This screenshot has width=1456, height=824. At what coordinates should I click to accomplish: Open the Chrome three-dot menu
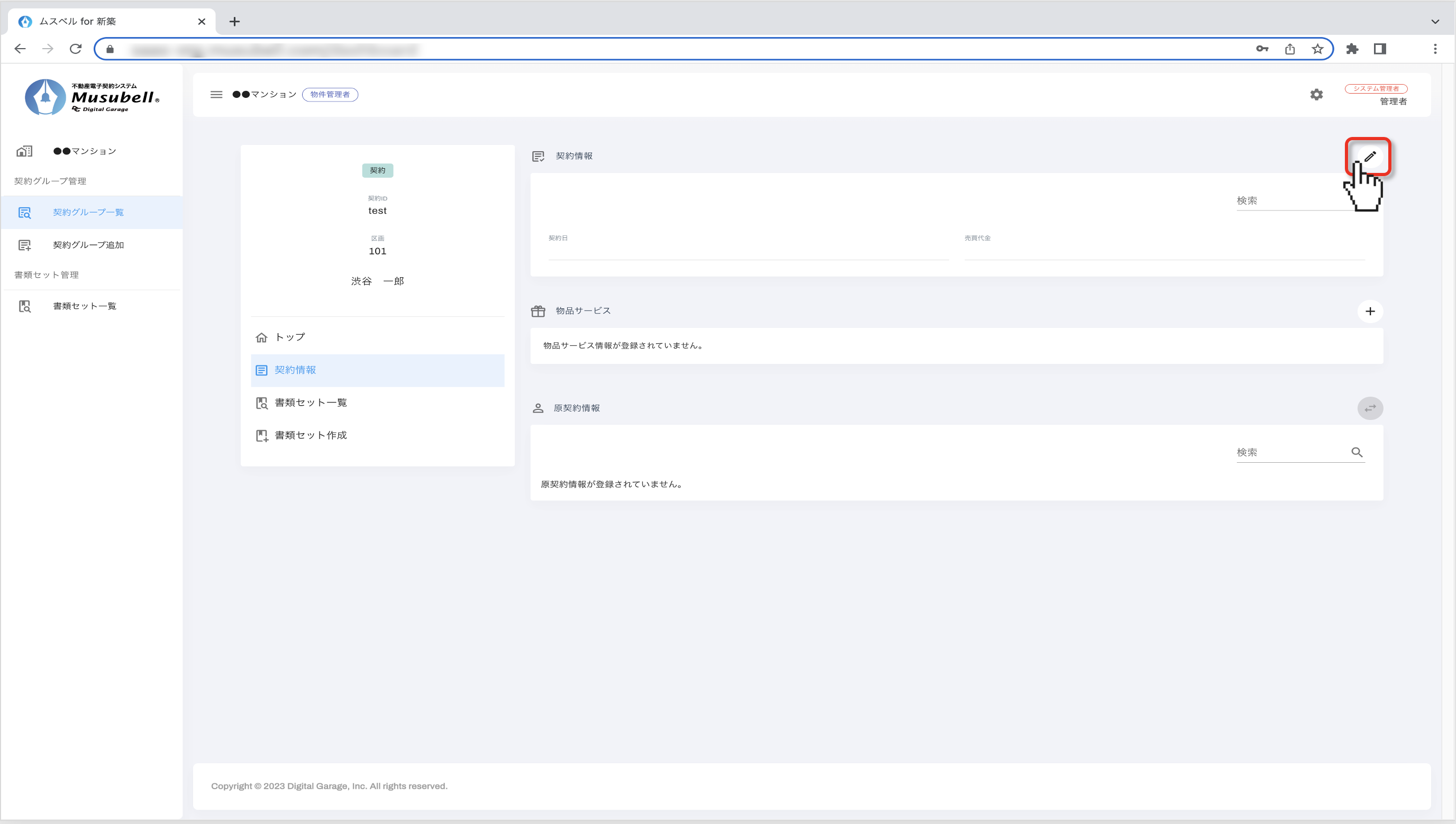tap(1434, 49)
